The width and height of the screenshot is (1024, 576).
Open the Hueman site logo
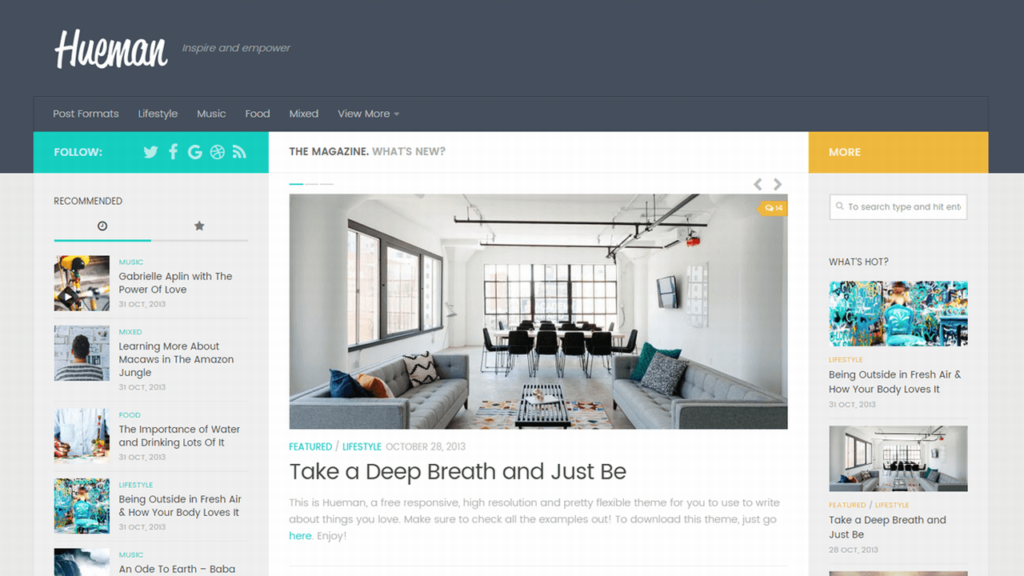pos(111,49)
